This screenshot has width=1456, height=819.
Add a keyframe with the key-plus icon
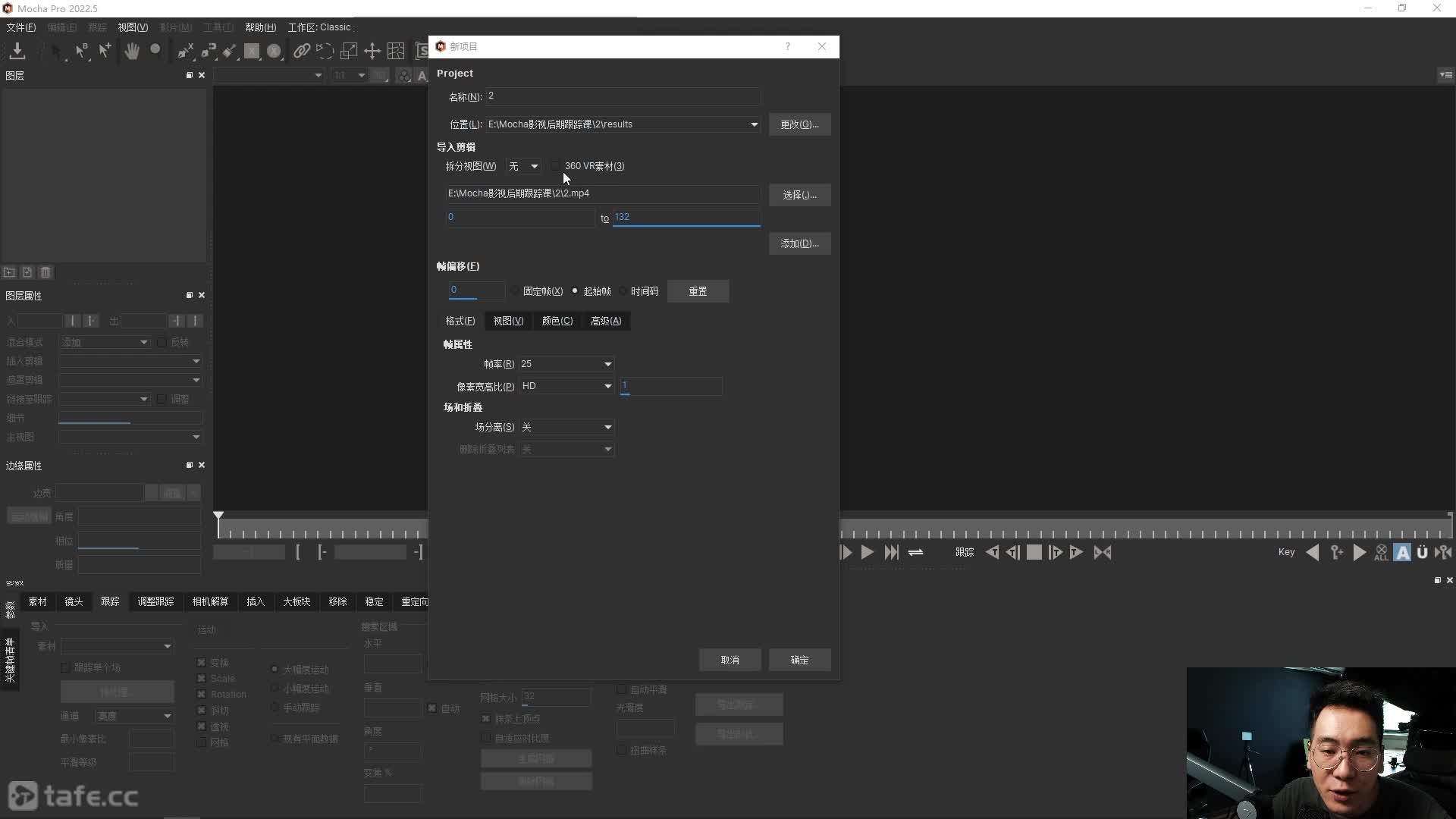point(1336,552)
